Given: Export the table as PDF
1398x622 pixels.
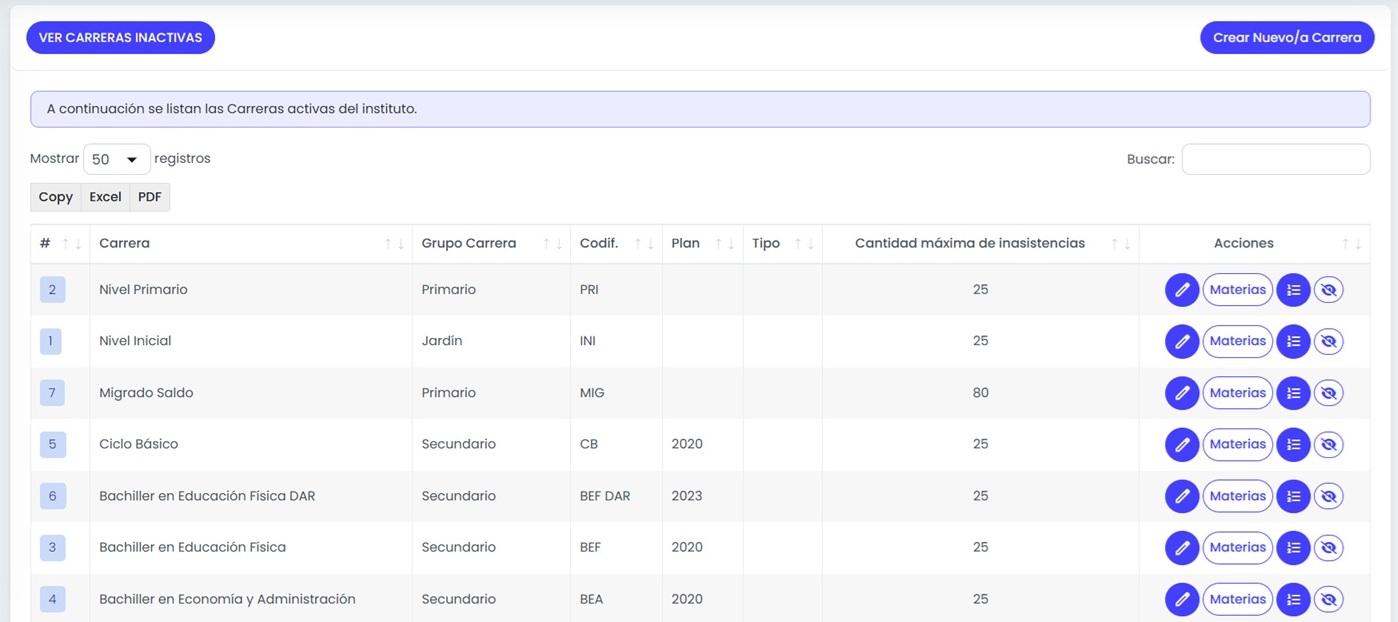Looking at the screenshot, I should pyautogui.click(x=150, y=197).
